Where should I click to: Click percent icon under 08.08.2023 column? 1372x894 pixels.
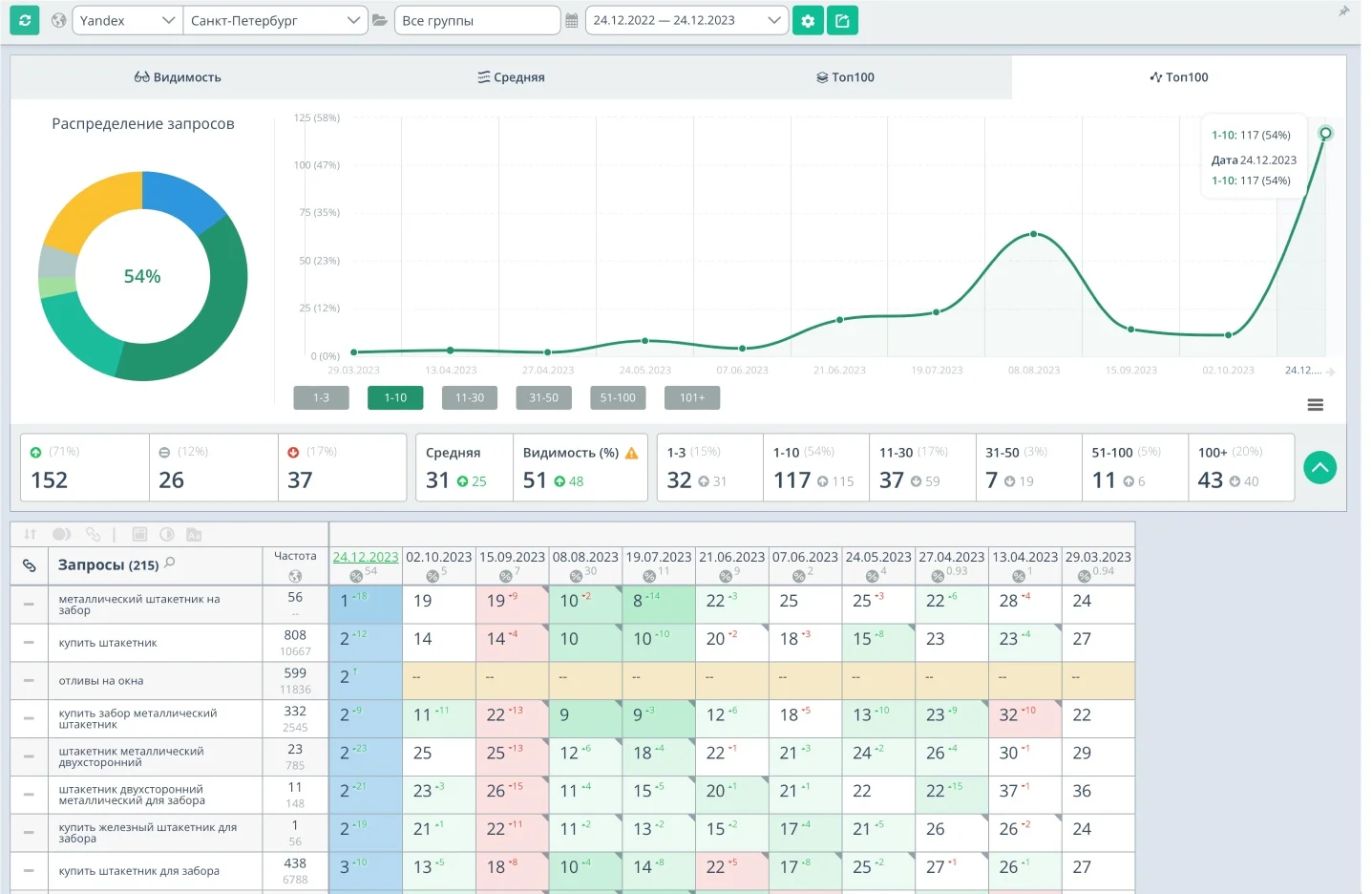(576, 576)
